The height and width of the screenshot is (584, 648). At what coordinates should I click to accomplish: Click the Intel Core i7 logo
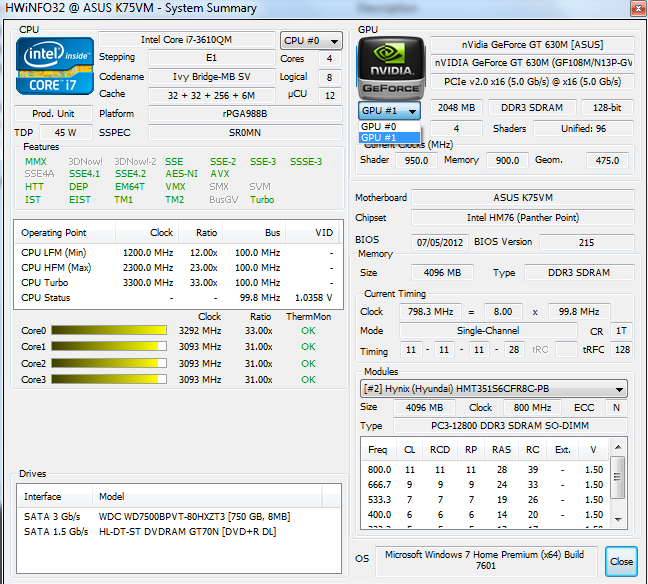pyautogui.click(x=55, y=66)
